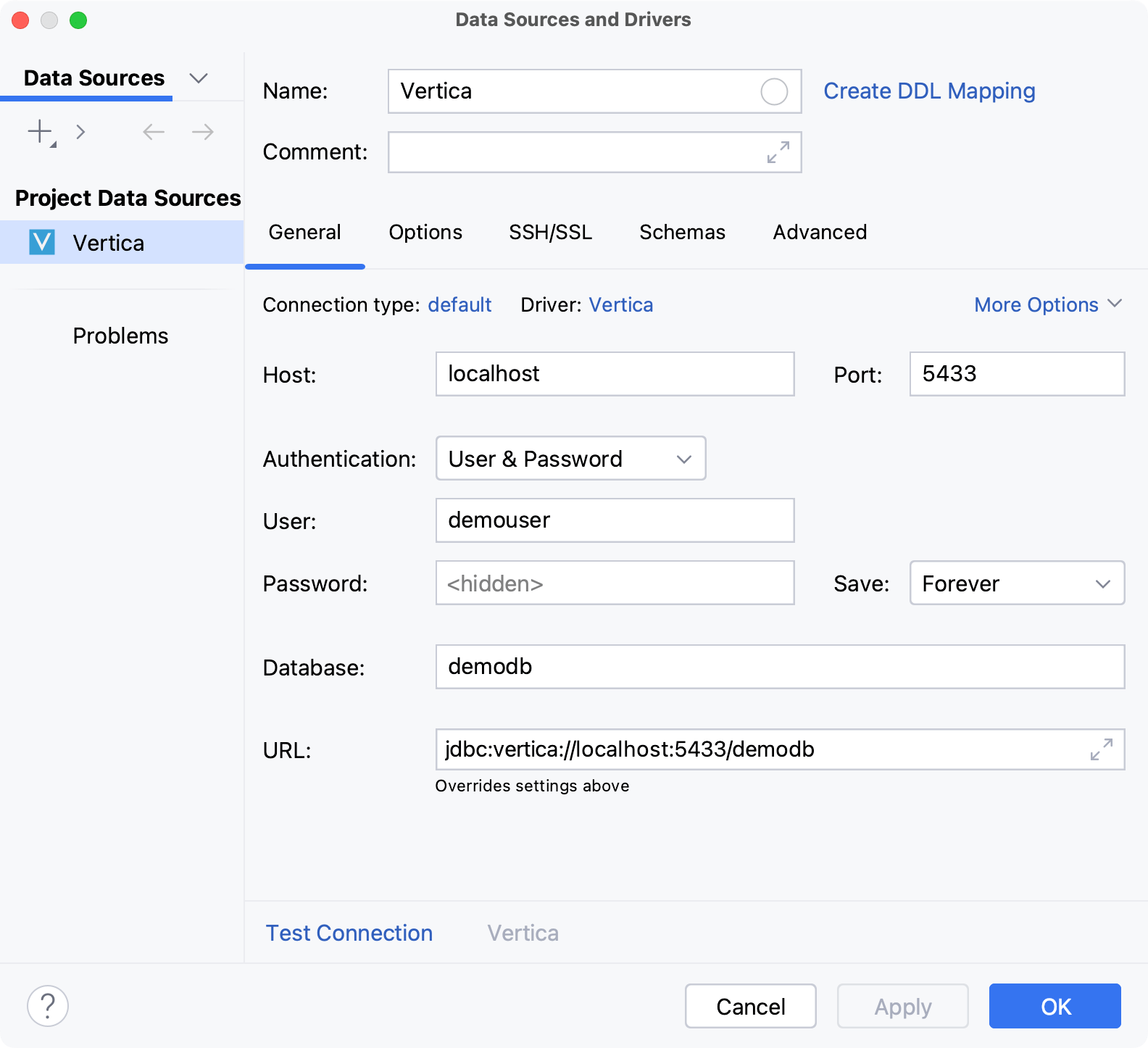Open the Authentication dropdown
The image size is (1148, 1048).
570,459
